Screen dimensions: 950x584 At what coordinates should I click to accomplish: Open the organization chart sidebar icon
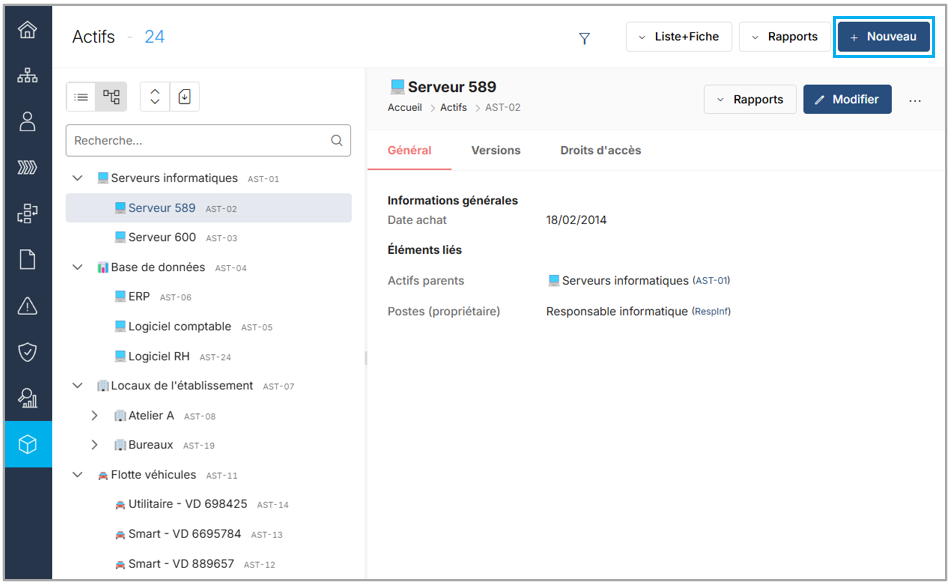point(28,75)
